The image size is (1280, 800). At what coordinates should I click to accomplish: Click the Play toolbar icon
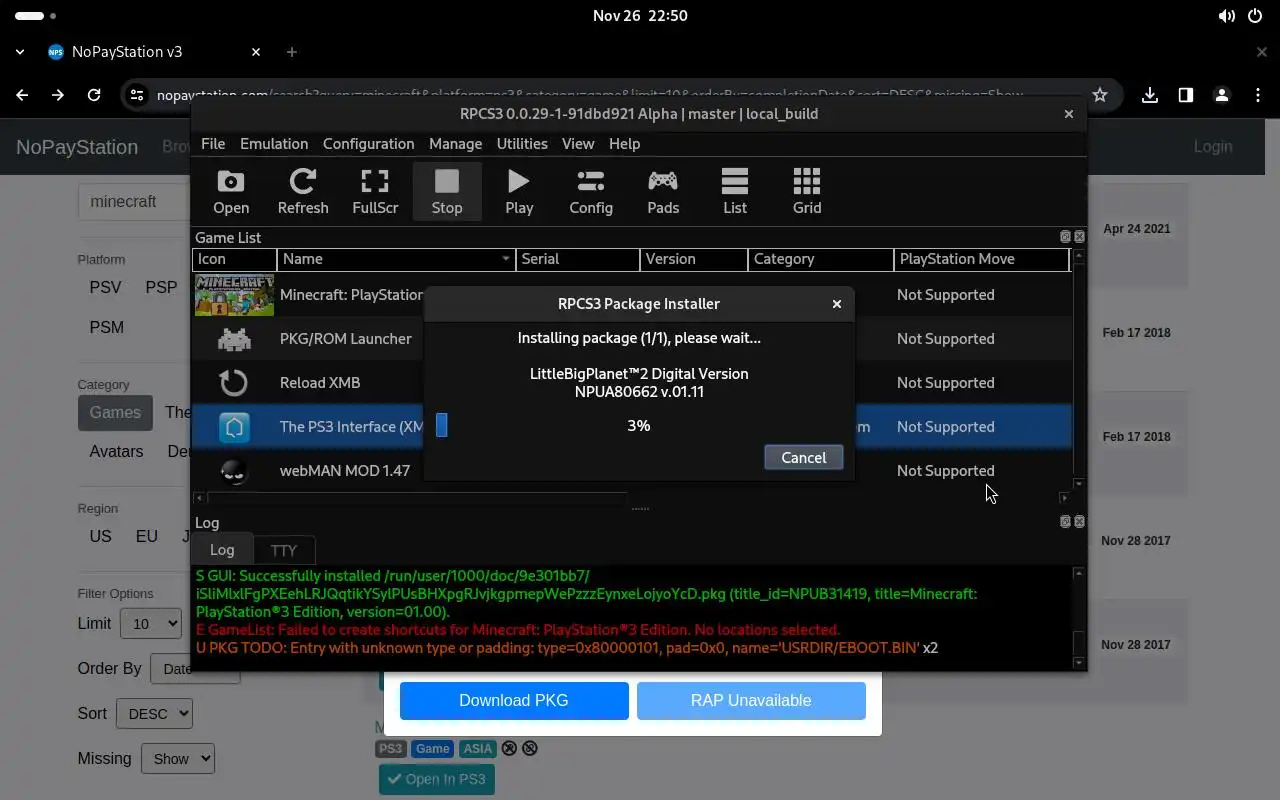pyautogui.click(x=519, y=191)
